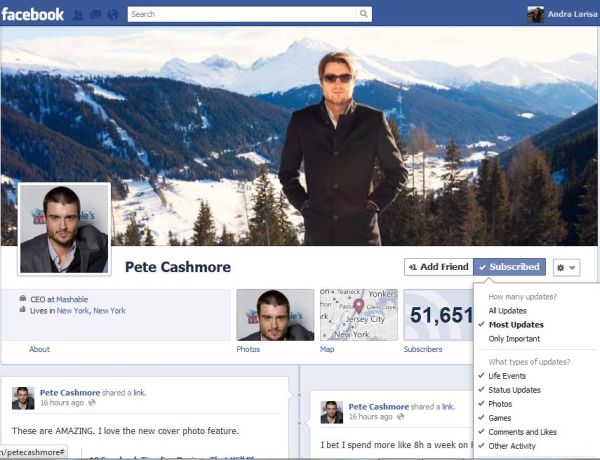Choose the Only Important option
This screenshot has height=460, width=600.
[x=514, y=339]
